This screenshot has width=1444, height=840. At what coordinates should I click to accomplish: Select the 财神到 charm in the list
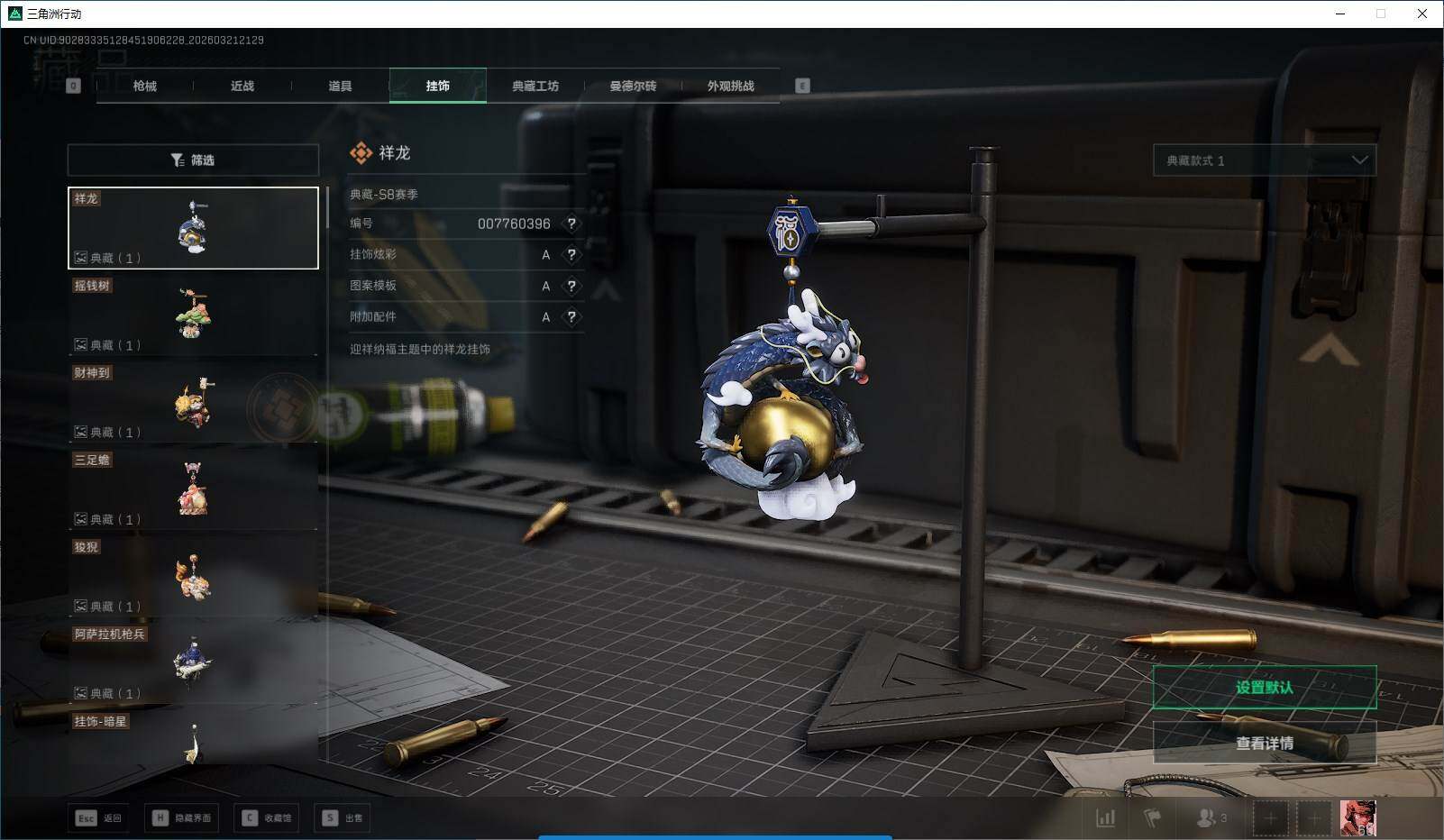tap(193, 403)
